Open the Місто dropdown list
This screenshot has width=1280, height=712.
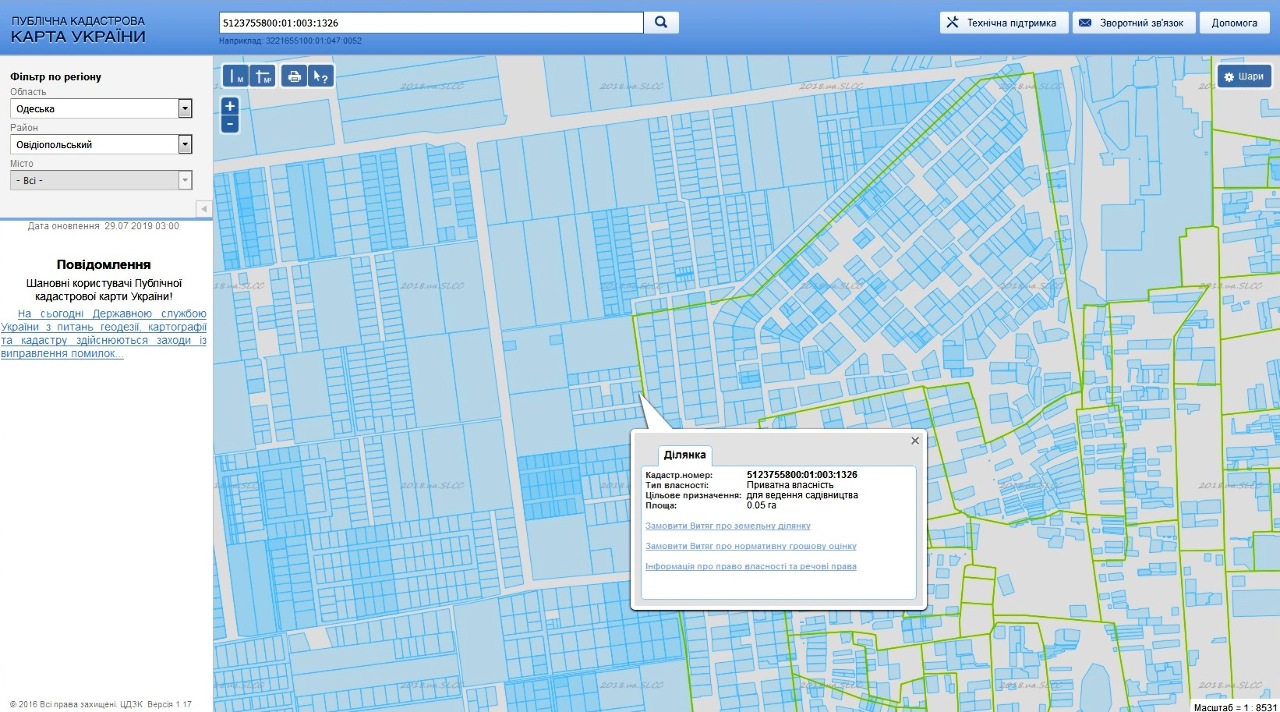pos(184,181)
